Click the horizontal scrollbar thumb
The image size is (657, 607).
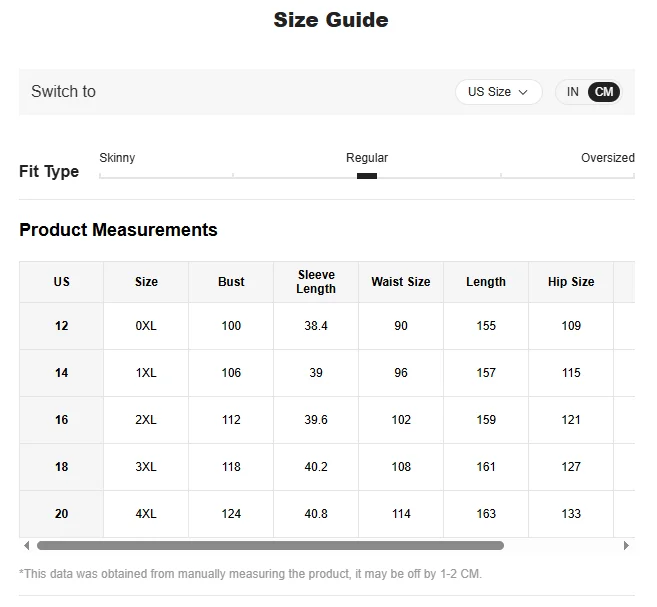point(270,545)
